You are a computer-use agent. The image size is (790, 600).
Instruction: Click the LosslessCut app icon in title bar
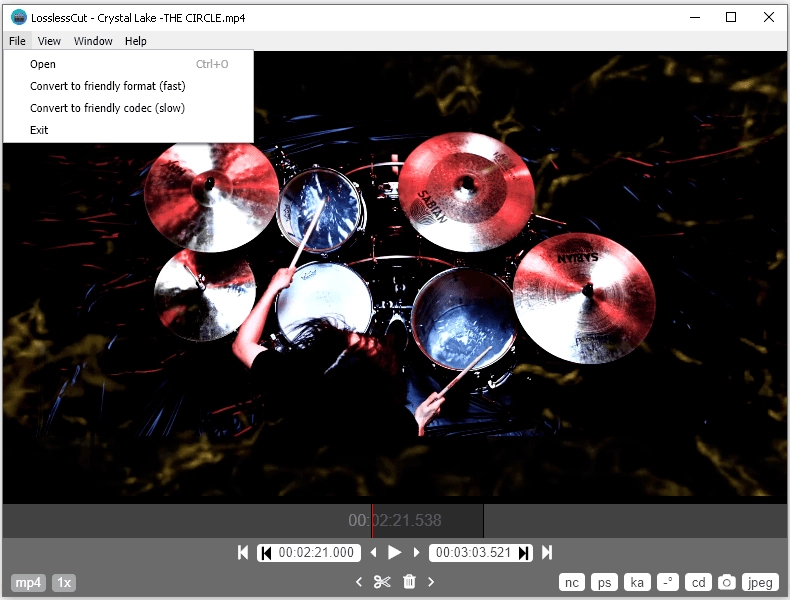(19, 18)
